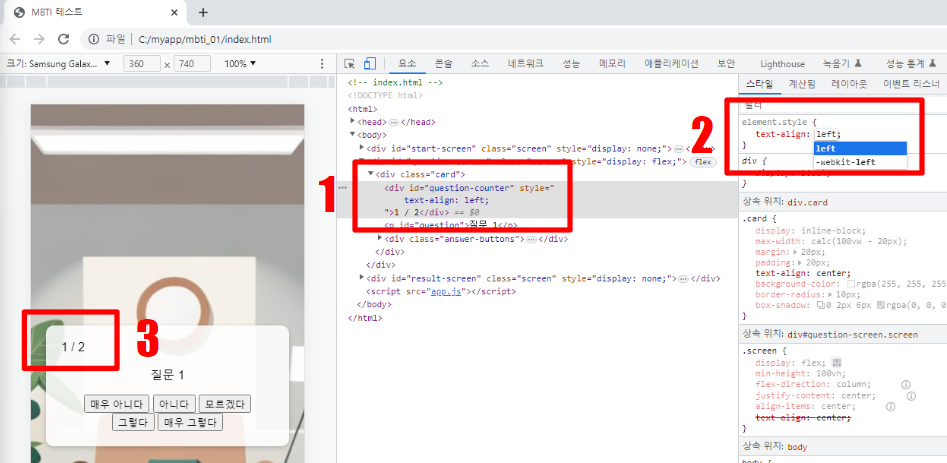This screenshot has height=463, width=947.
Task: Click the info icon next to justify-content: center
Action: point(911,396)
